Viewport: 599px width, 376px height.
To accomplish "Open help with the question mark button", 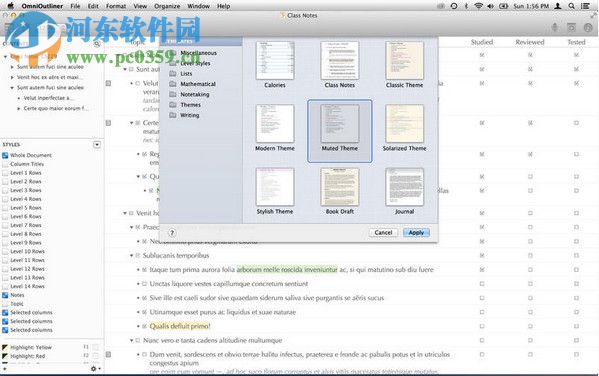I will [172, 233].
